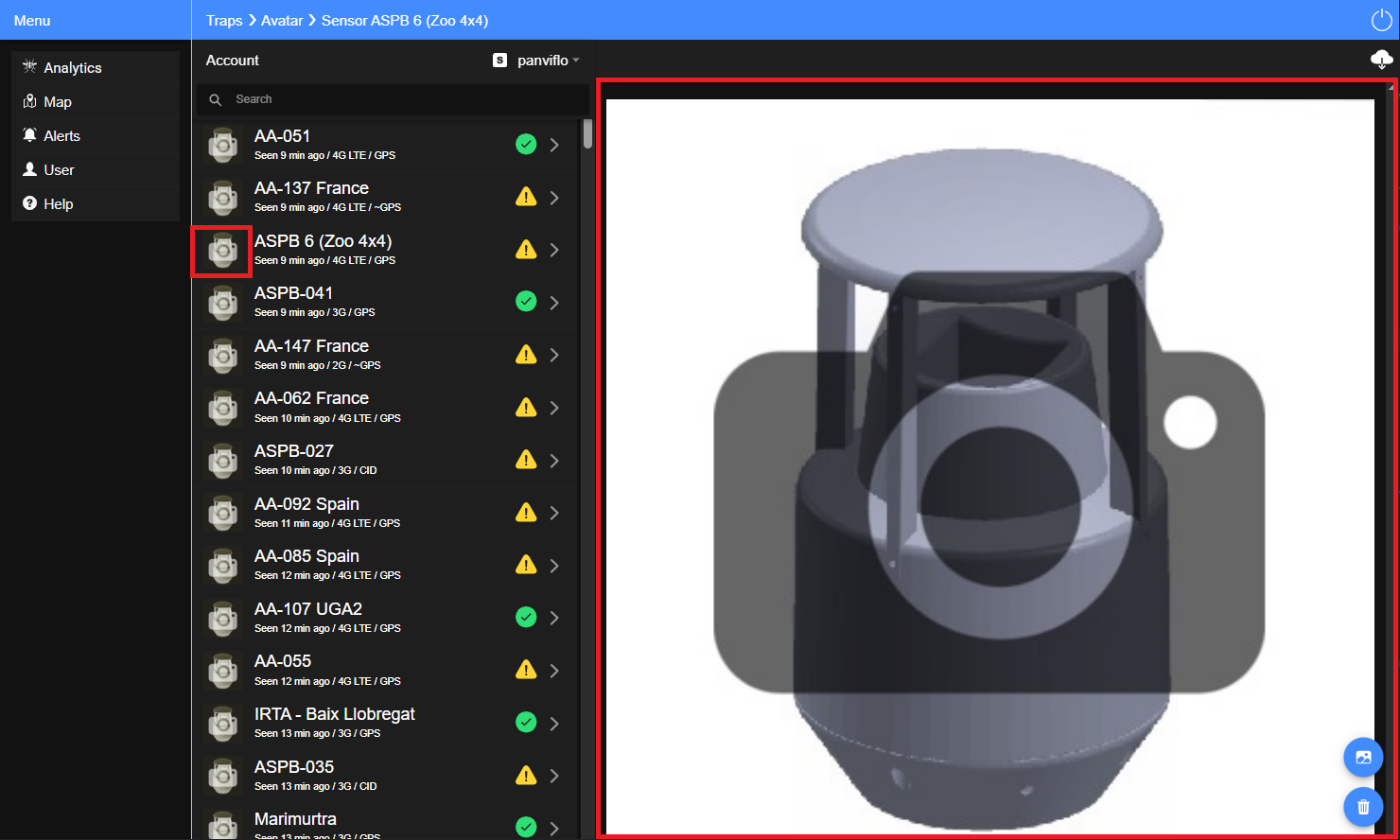Screen dimensions: 1400x840
Task: Click the warning status of AA-055
Action: pyautogui.click(x=526, y=670)
